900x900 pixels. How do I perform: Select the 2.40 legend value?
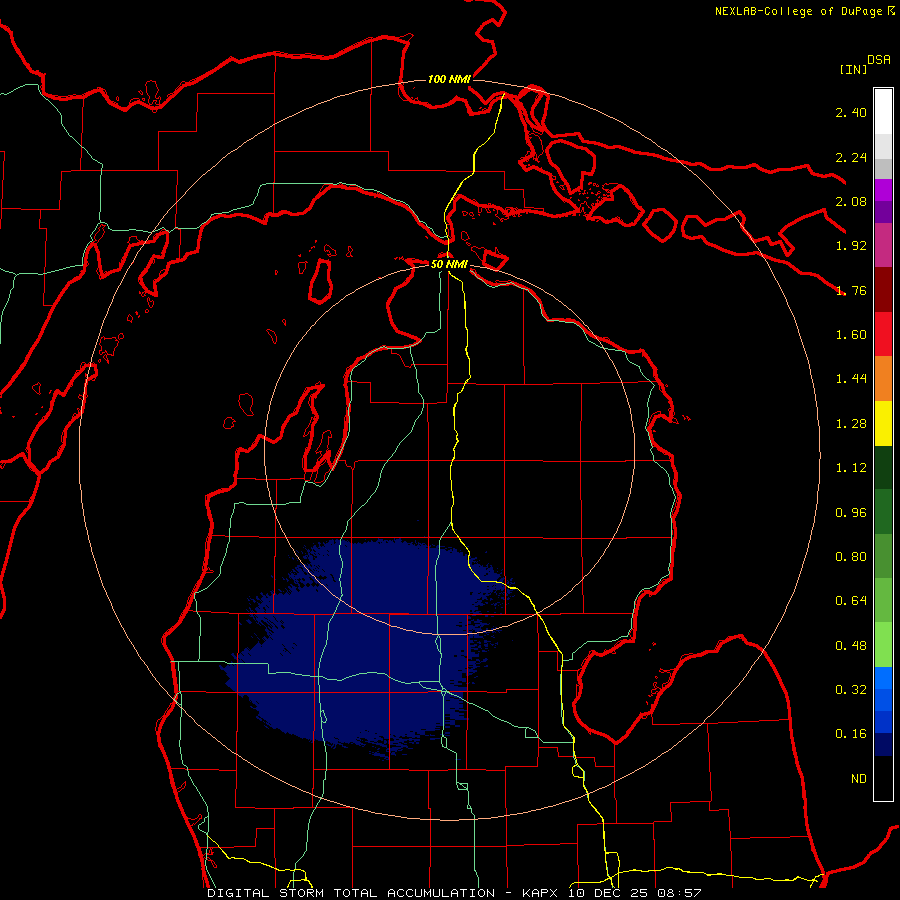click(851, 112)
